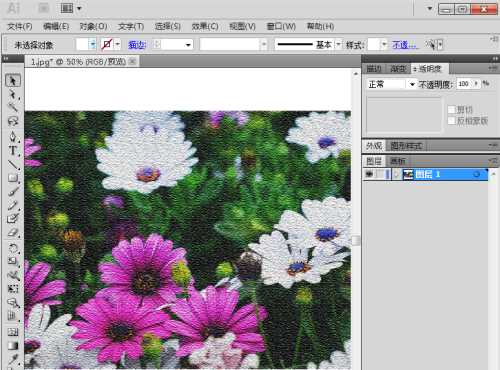Select the Mesh tool
The image size is (500, 370).
click(x=13, y=332)
